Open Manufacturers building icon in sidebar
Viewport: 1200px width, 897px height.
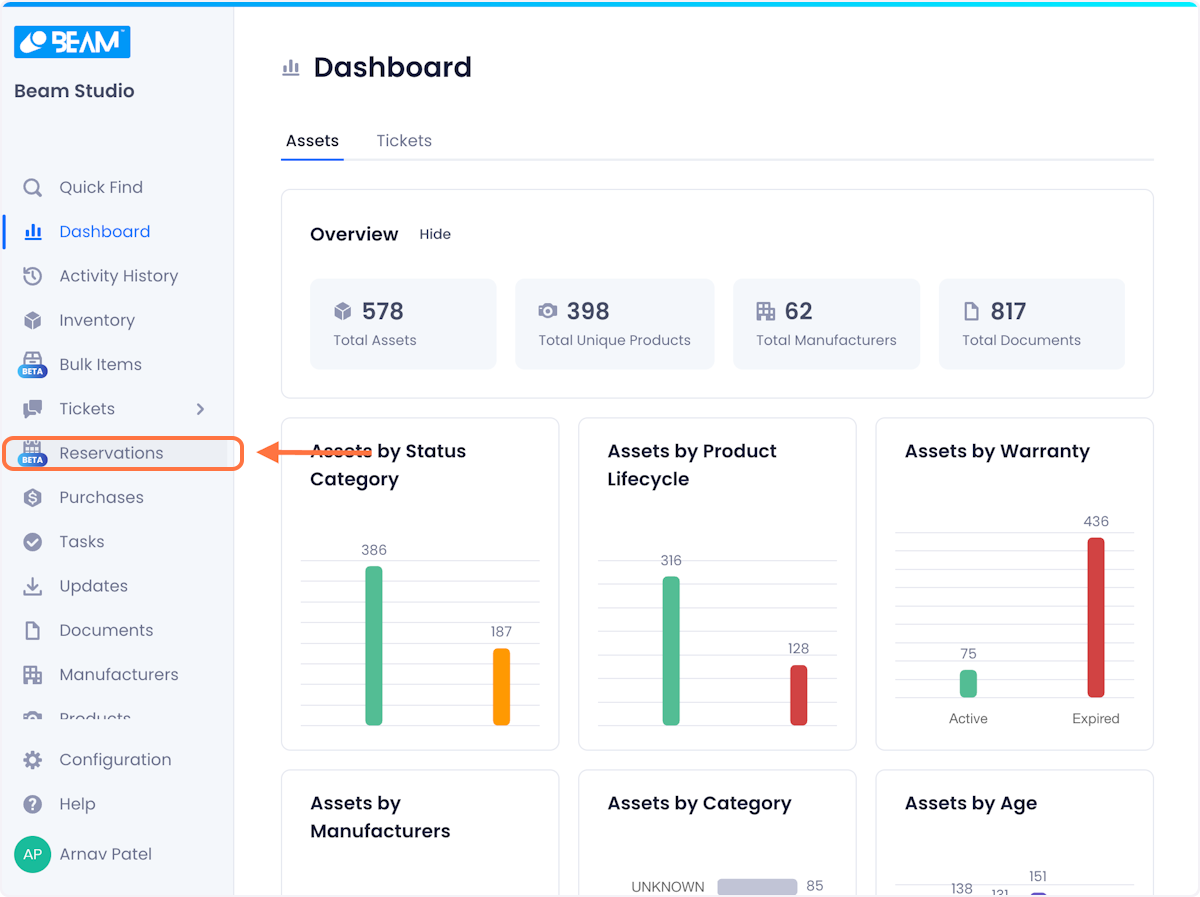32,675
